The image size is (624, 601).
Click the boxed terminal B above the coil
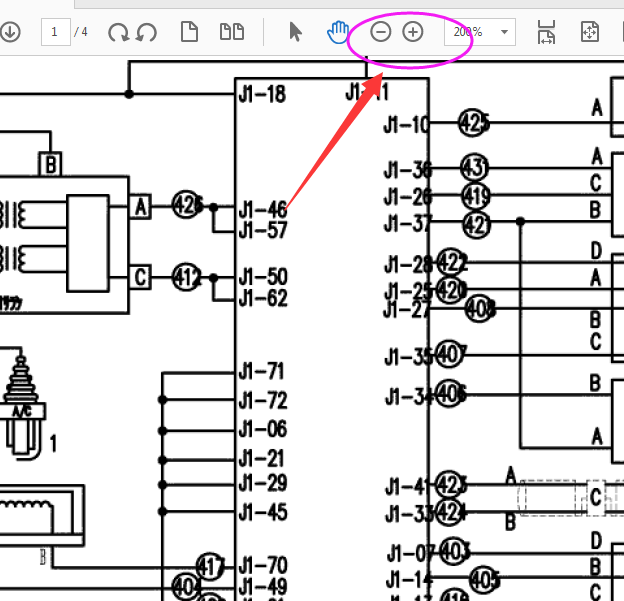point(50,164)
